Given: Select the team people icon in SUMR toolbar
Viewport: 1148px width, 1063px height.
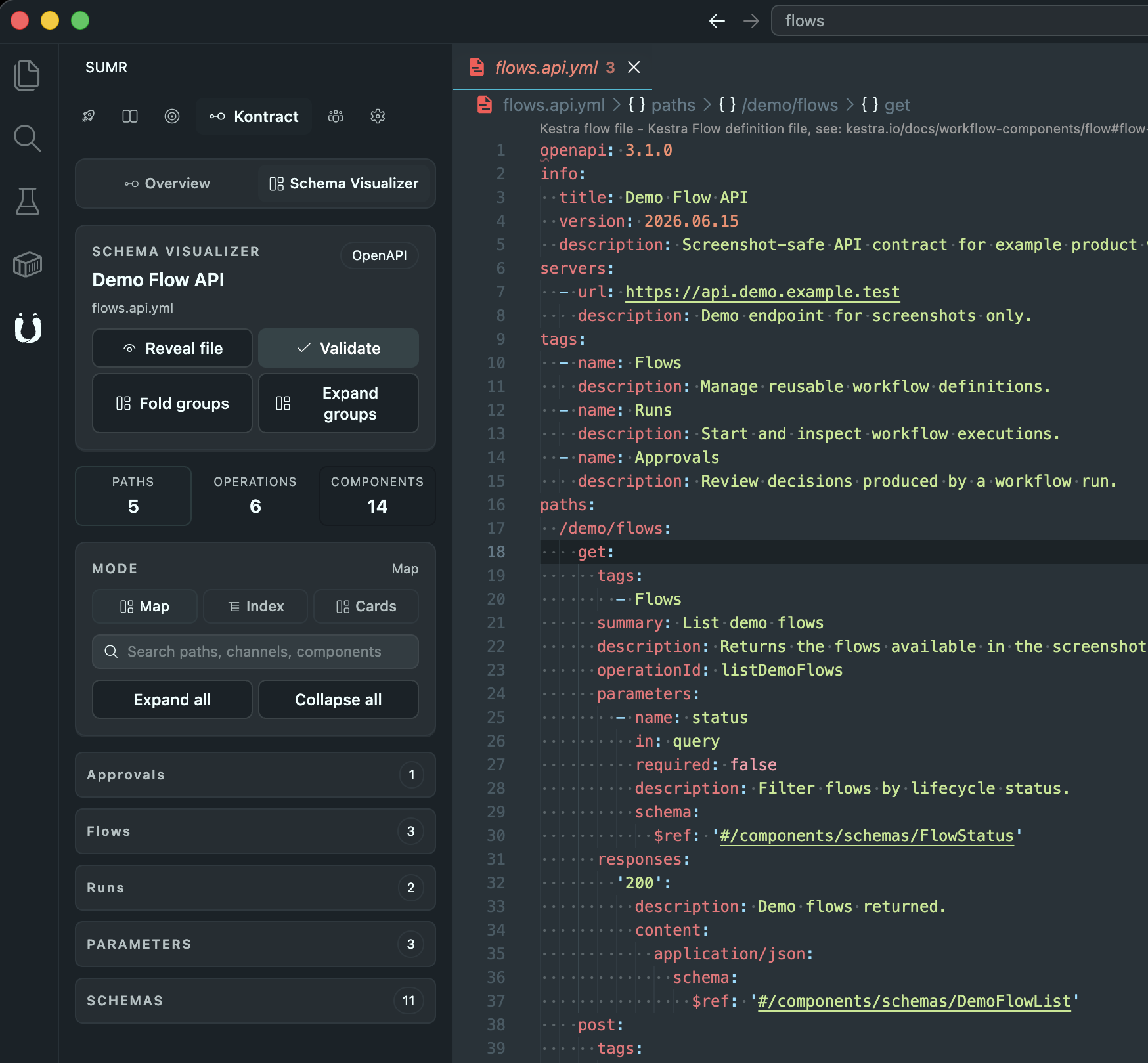Looking at the screenshot, I should [336, 116].
